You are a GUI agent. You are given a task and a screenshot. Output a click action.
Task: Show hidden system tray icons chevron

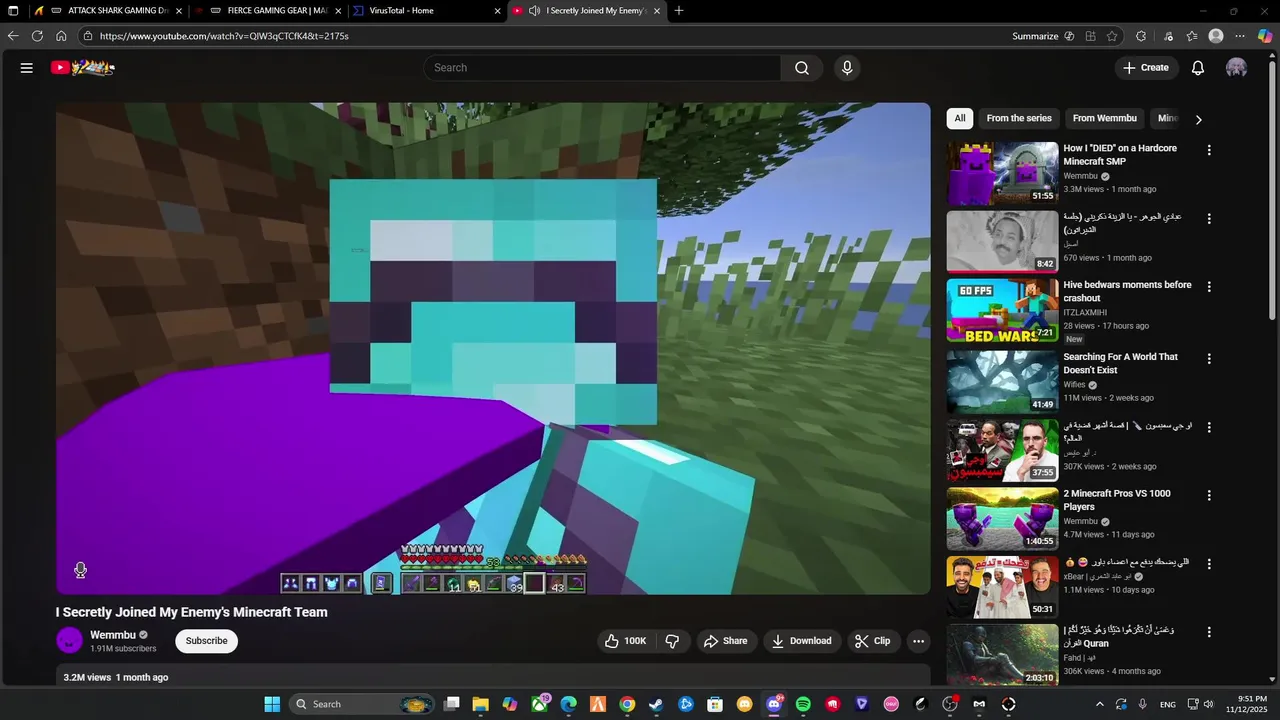(1100, 704)
